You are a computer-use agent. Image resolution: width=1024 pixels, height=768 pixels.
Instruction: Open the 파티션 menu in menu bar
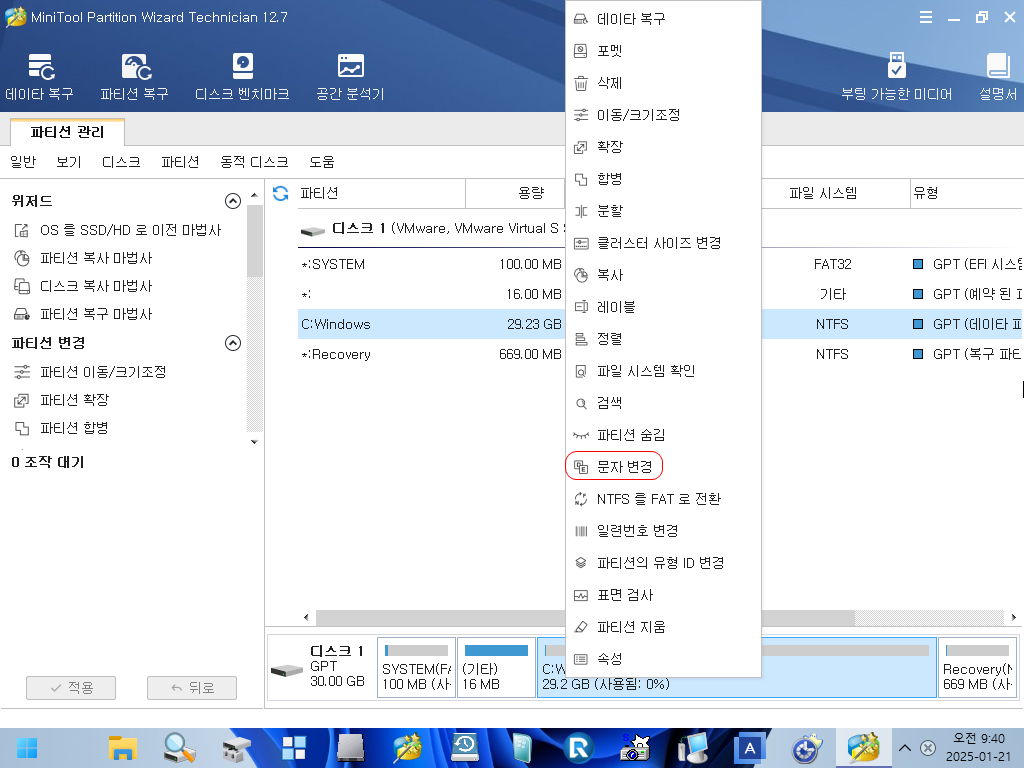click(x=180, y=162)
